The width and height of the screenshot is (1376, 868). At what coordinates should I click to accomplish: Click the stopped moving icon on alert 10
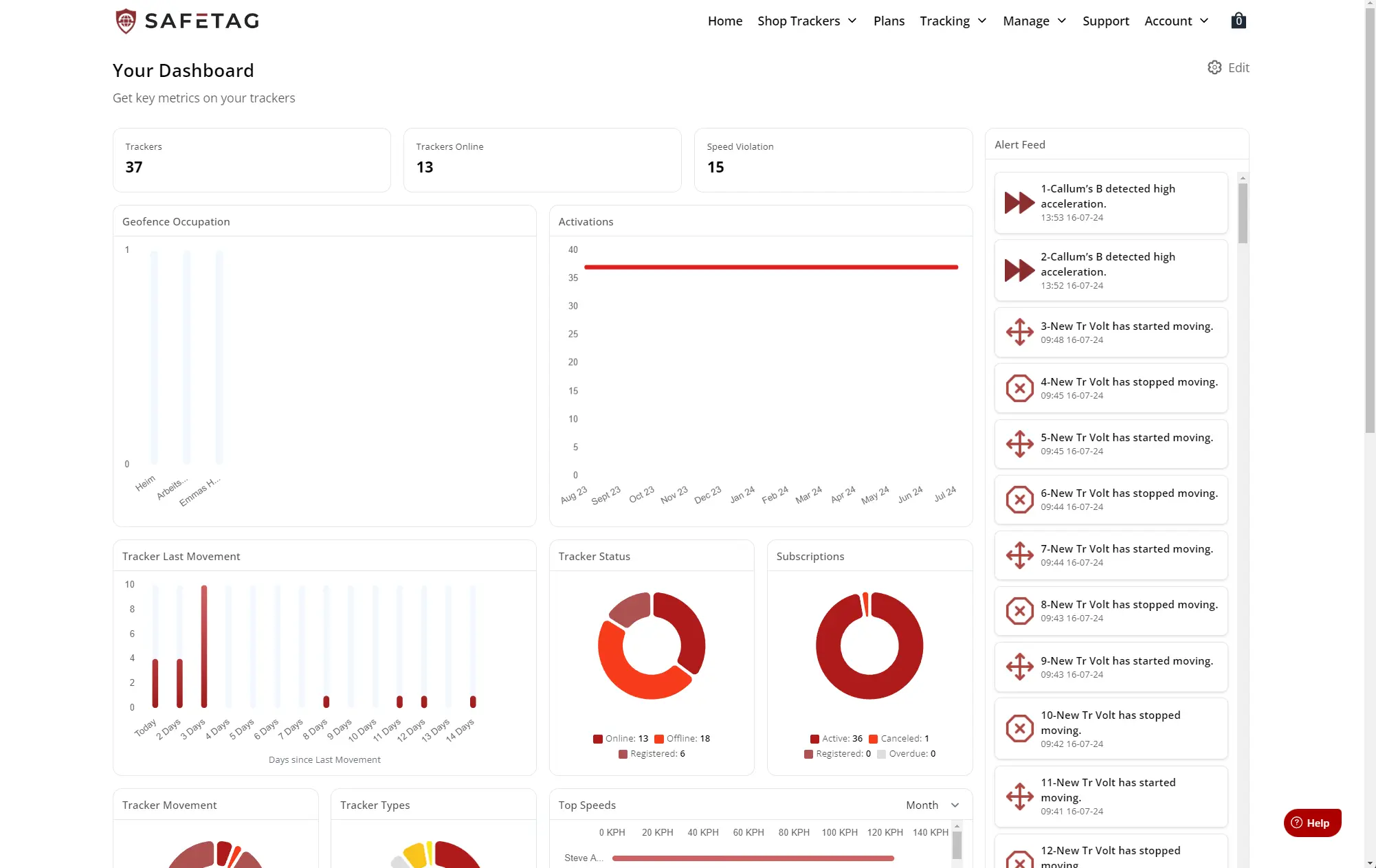1019,728
